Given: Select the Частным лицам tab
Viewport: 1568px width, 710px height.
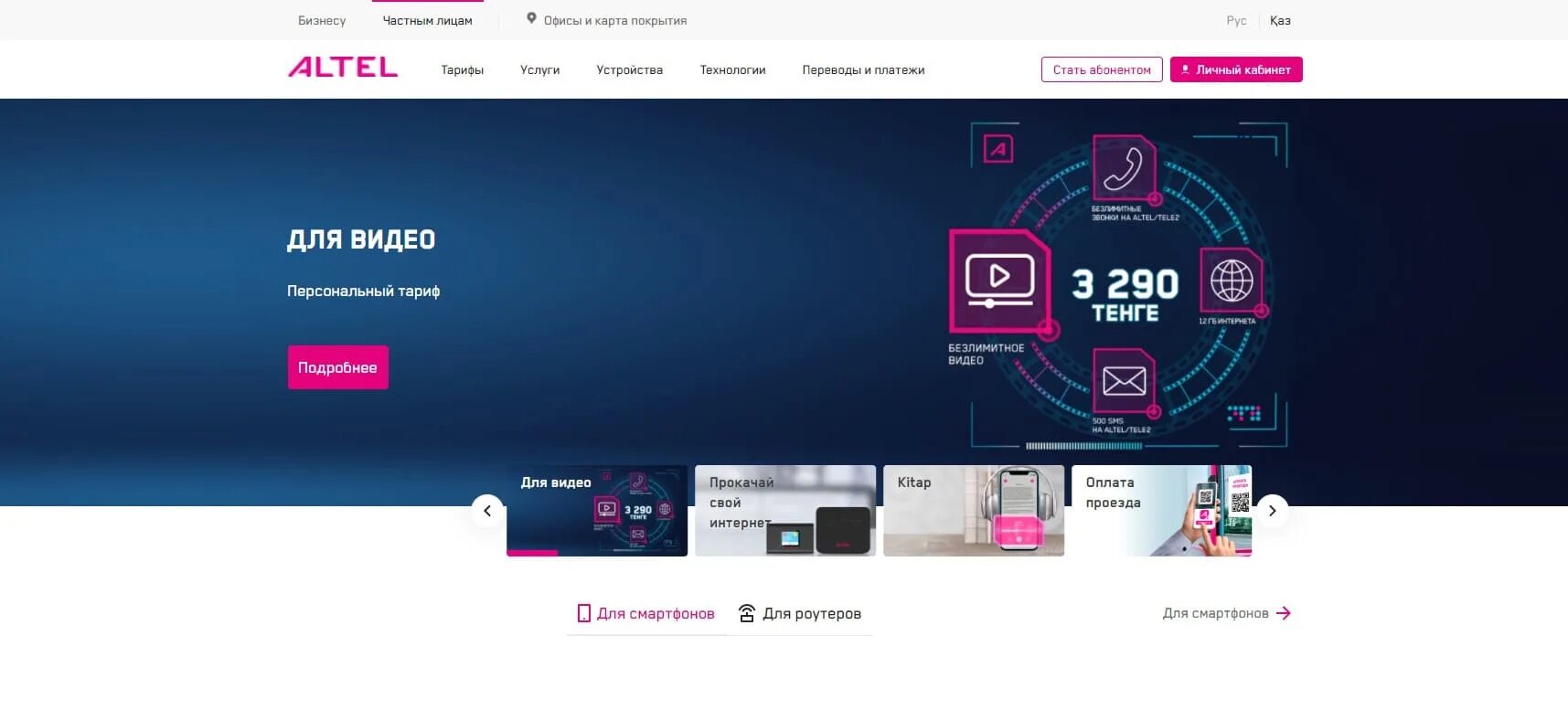Looking at the screenshot, I should click(428, 20).
